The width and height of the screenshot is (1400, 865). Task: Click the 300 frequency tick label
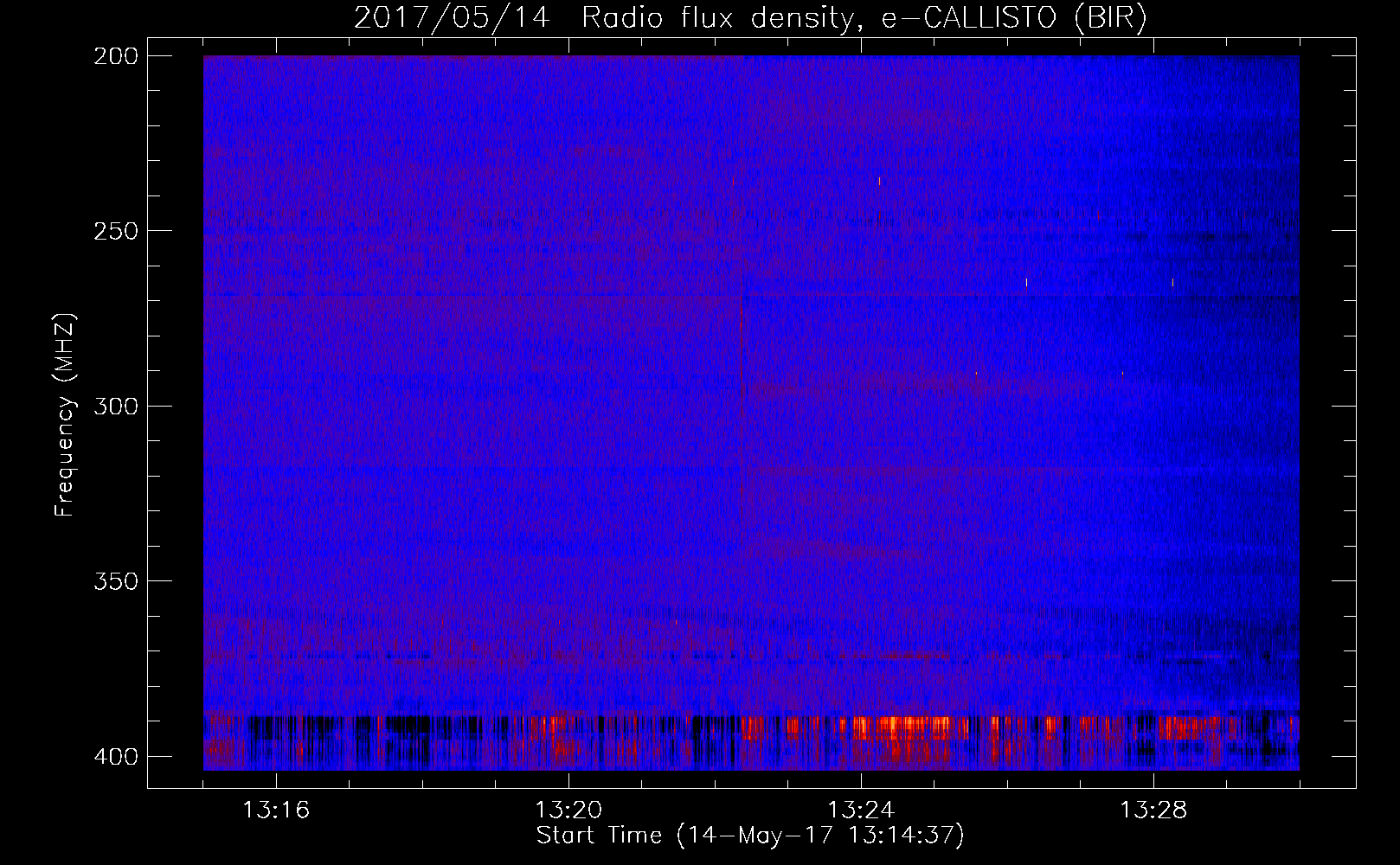coord(116,407)
